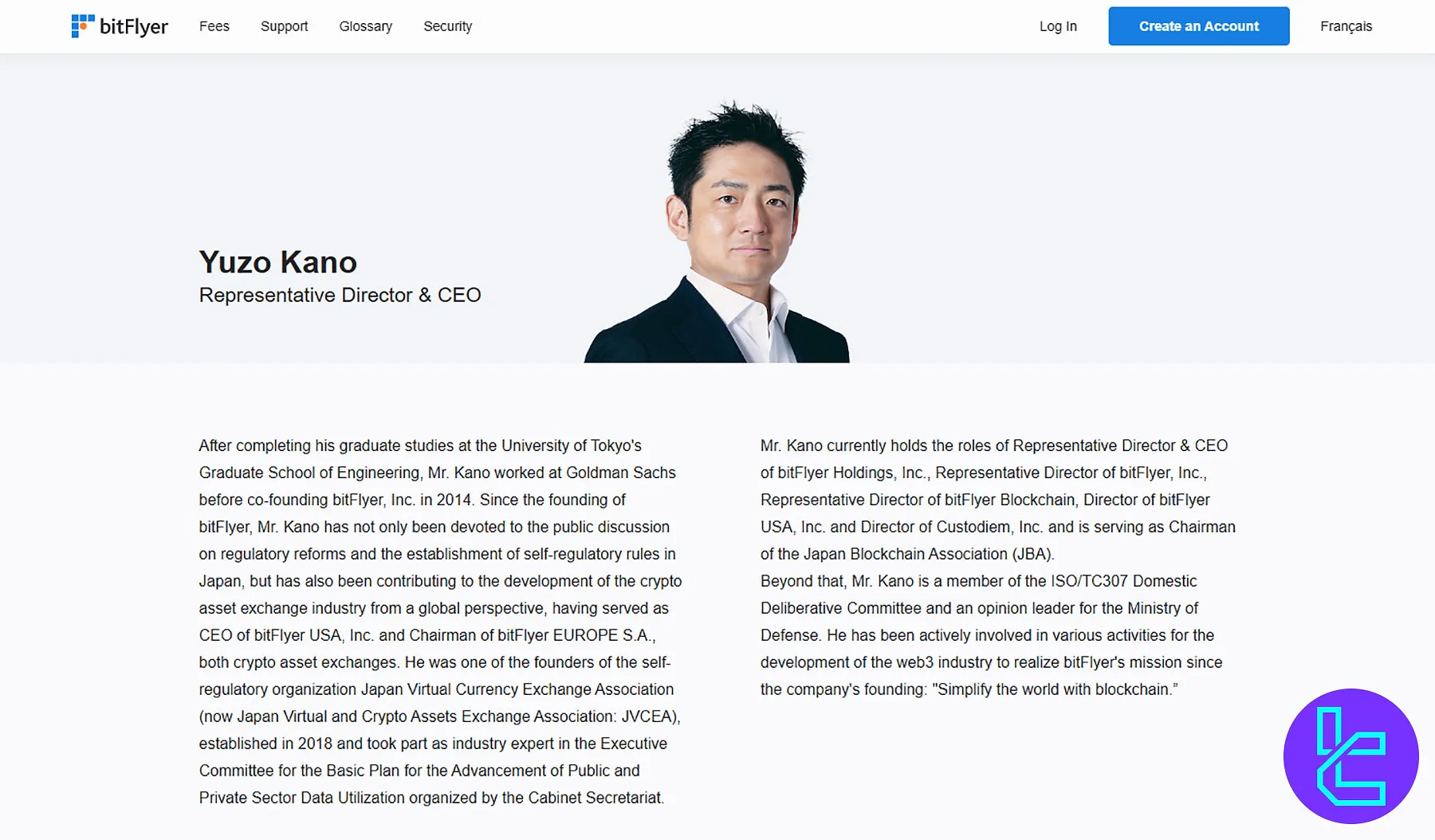The height and width of the screenshot is (840, 1435).
Task: Open the Support menu item
Action: tap(284, 26)
